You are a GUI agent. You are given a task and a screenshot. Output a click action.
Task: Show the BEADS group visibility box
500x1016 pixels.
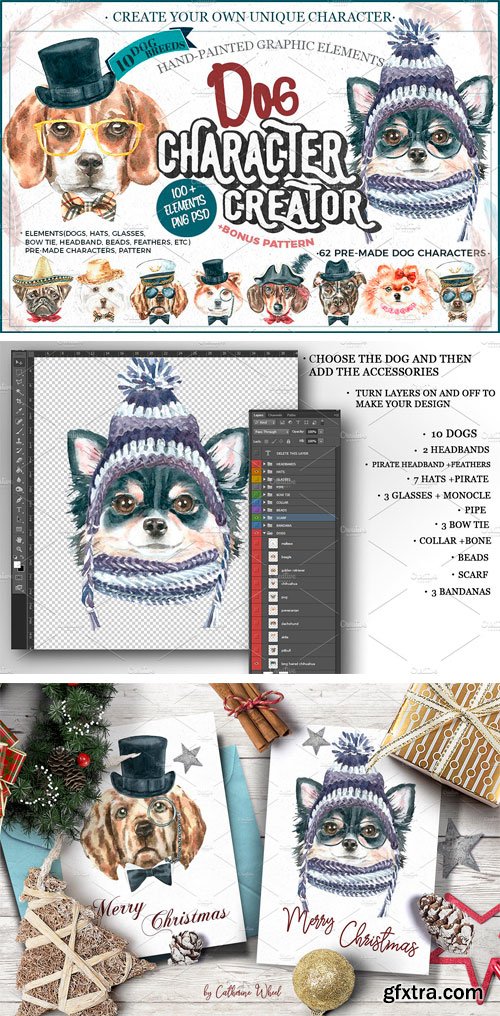coord(256,510)
